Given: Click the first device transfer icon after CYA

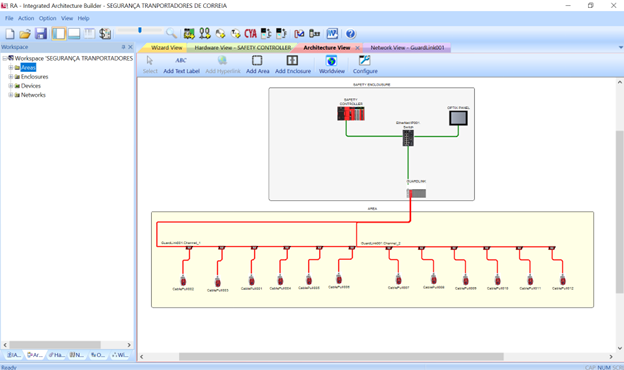Looking at the screenshot, I should (x=266, y=34).
